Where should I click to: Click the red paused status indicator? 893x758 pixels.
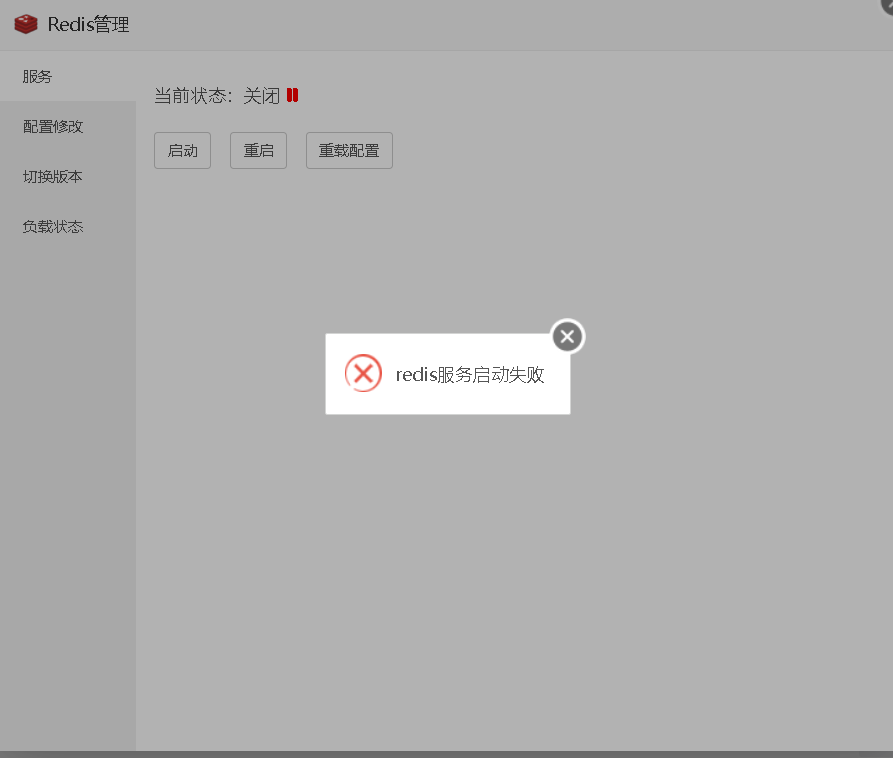(292, 95)
